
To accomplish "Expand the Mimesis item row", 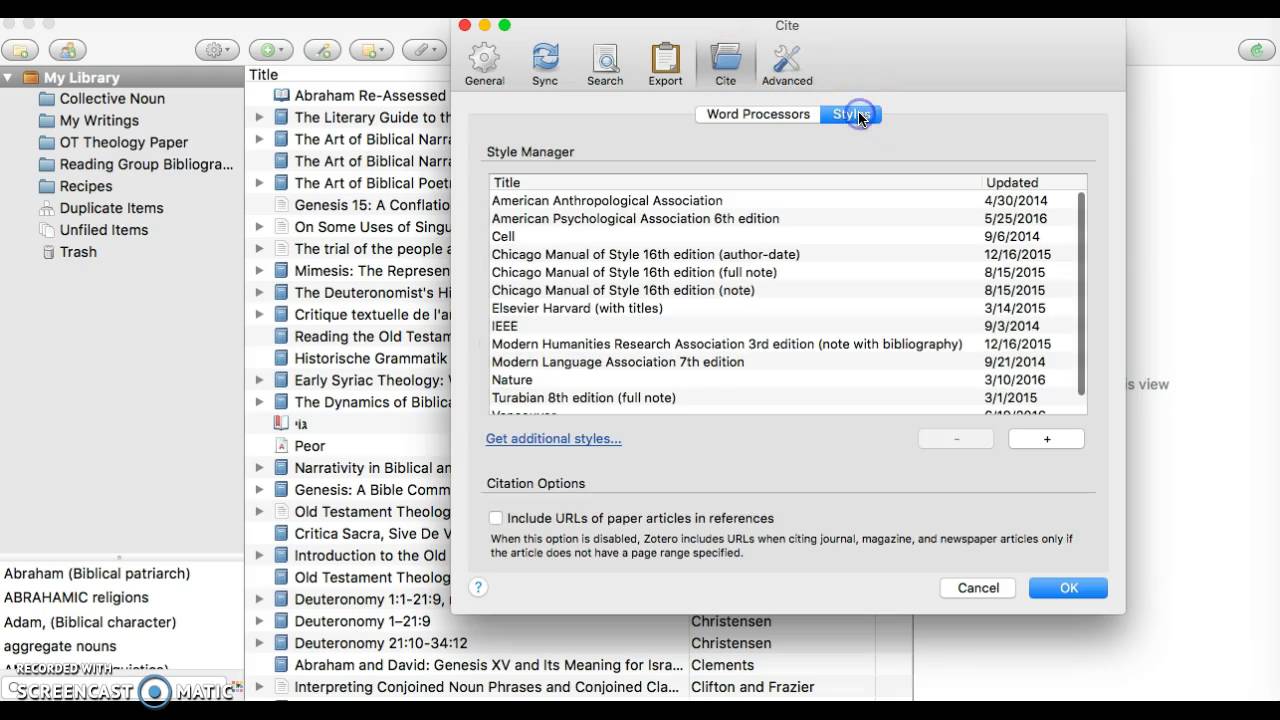I will (x=259, y=271).
